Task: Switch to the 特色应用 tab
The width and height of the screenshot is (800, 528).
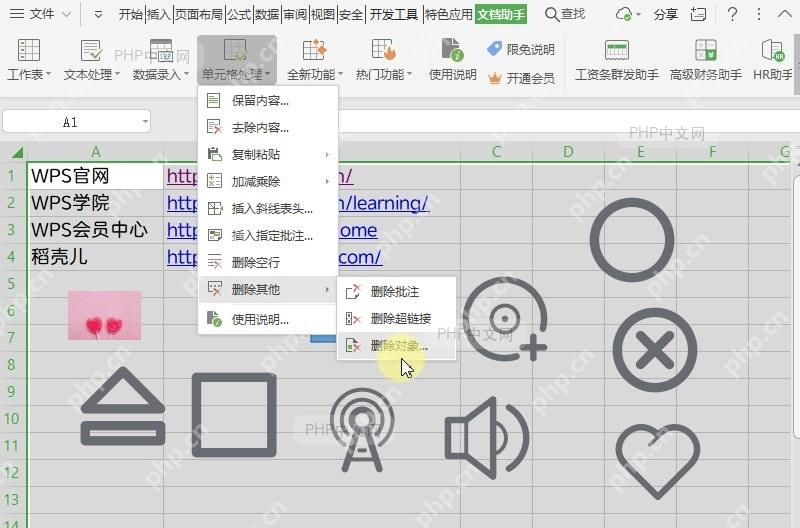Action: point(449,14)
